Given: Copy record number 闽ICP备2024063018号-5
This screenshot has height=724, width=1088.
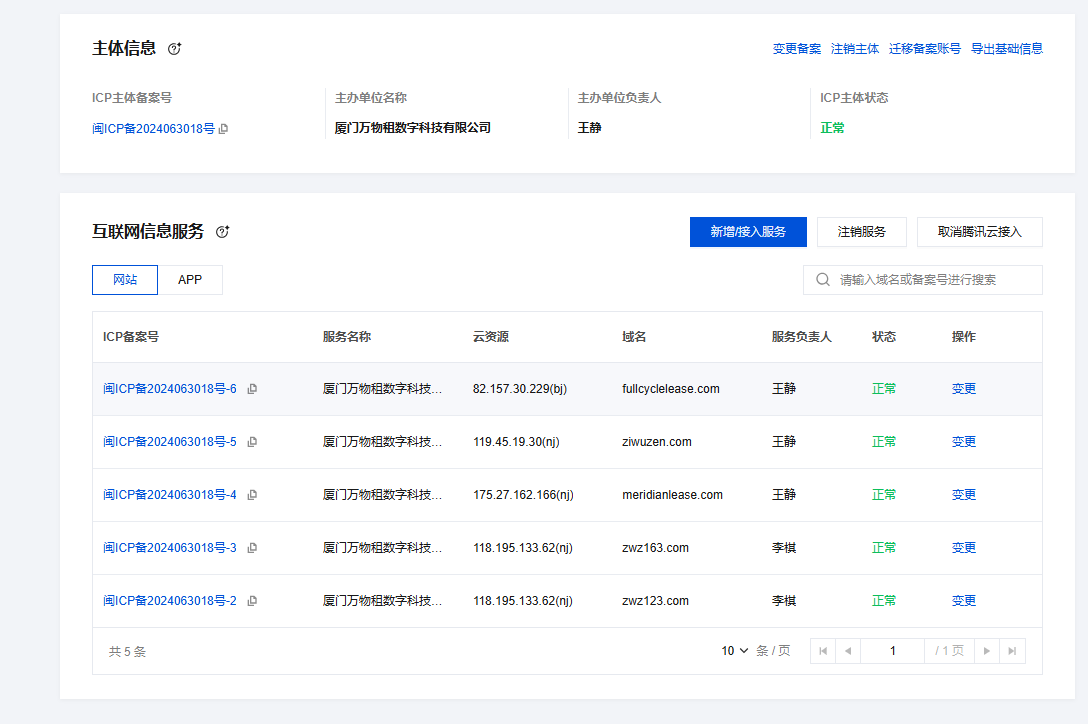Looking at the screenshot, I should 253,442.
